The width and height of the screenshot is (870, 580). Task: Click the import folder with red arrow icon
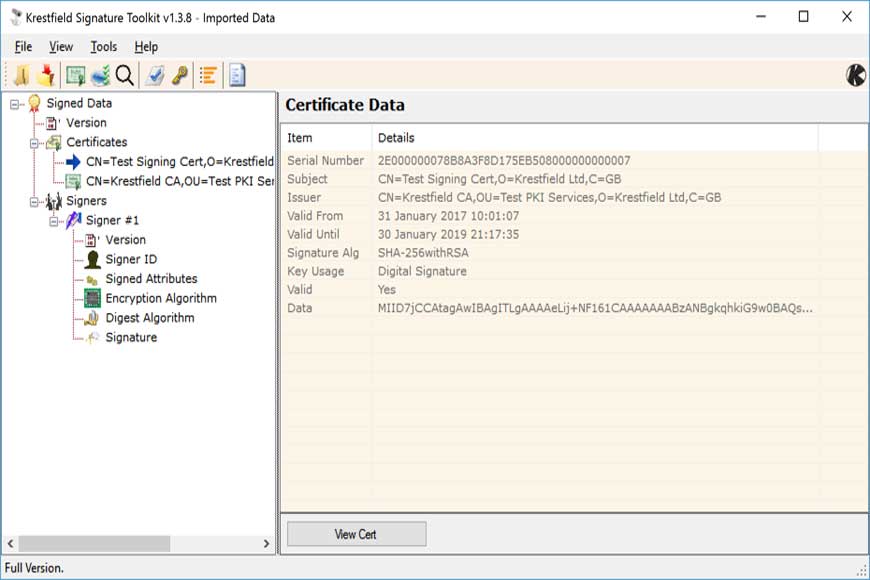coord(47,75)
